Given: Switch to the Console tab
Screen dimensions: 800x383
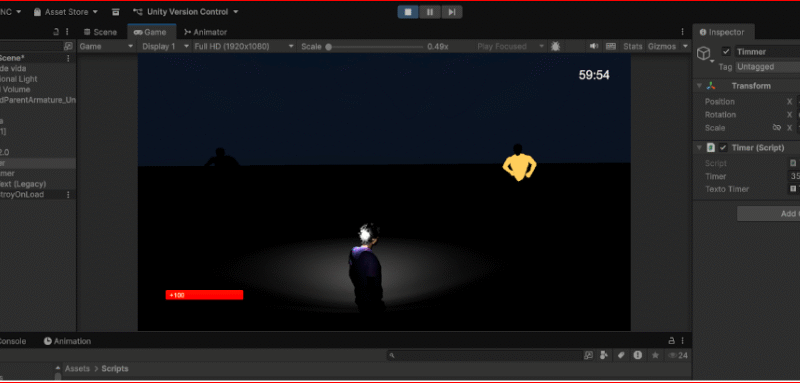Looking at the screenshot, I should point(13,341).
